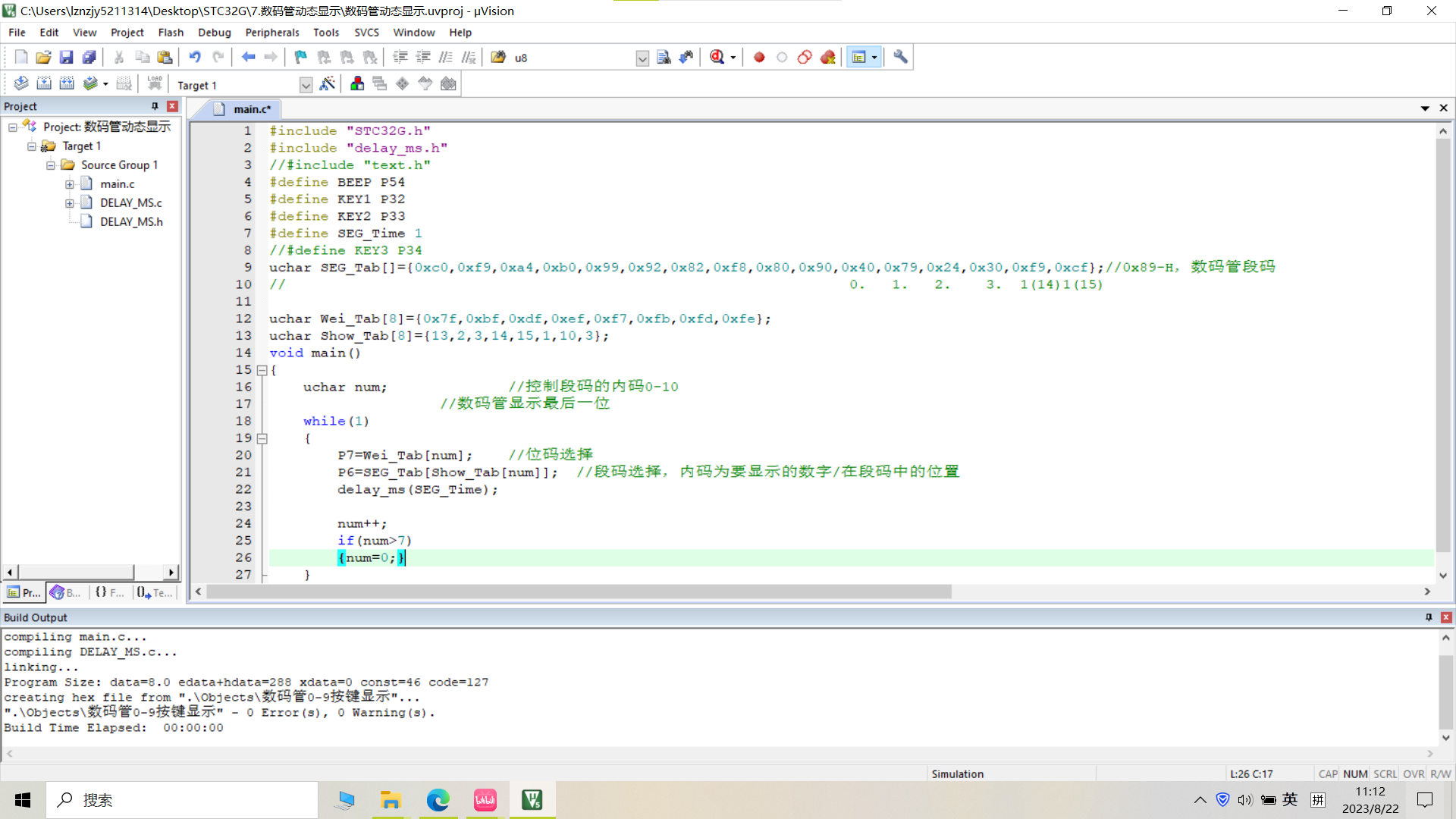The image size is (1456, 819).
Task: Start the debug session with the magnifier-d icon
Action: point(717,57)
